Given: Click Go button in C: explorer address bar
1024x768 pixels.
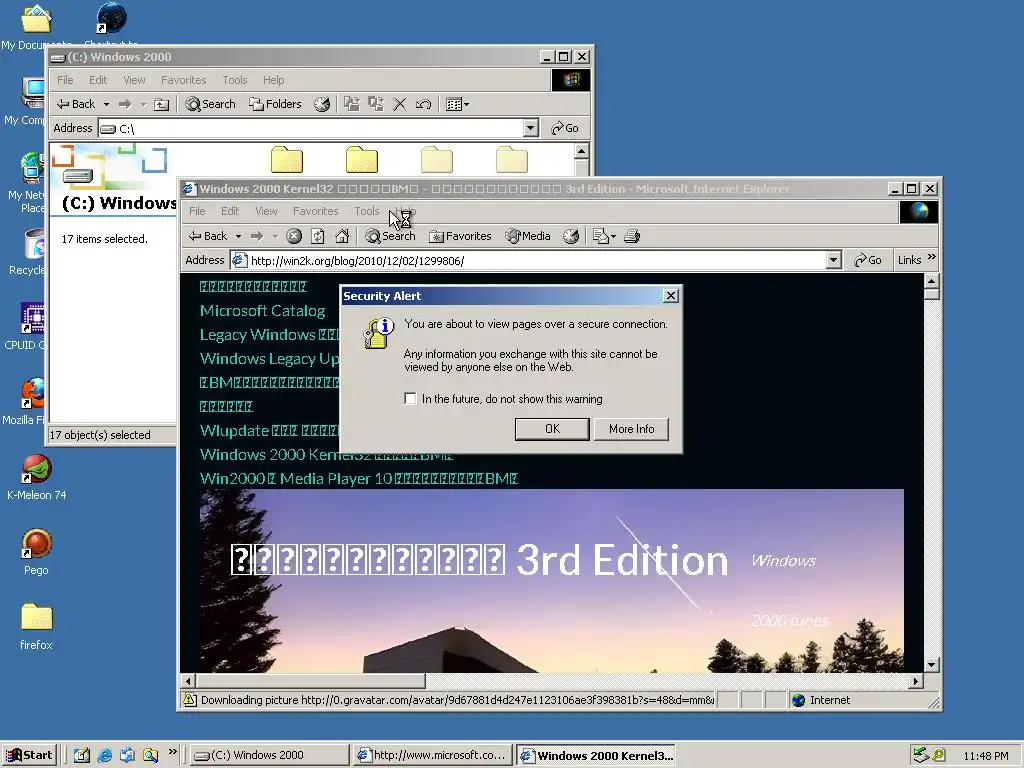Looking at the screenshot, I should coord(565,128).
